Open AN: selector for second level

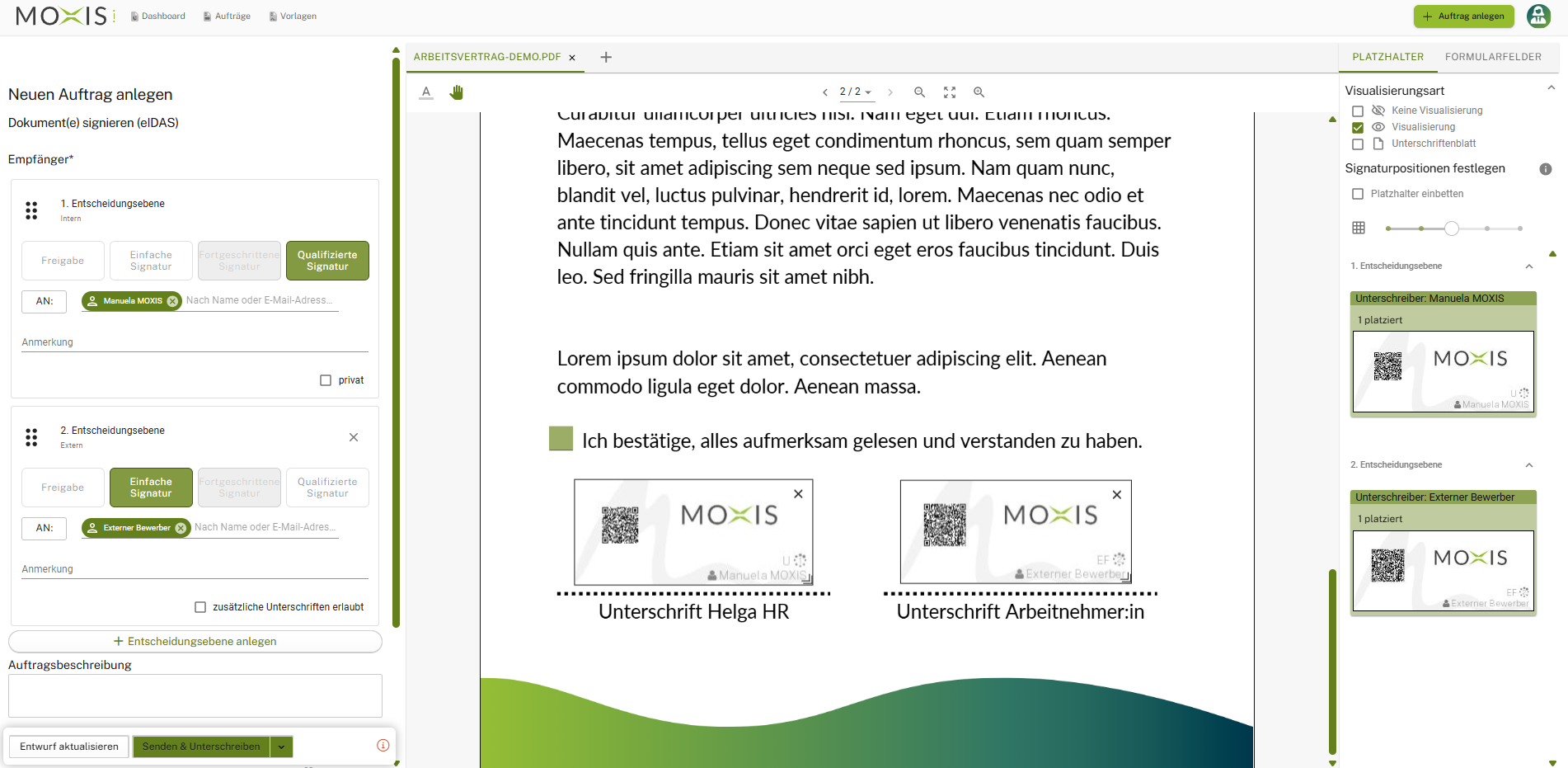(45, 528)
